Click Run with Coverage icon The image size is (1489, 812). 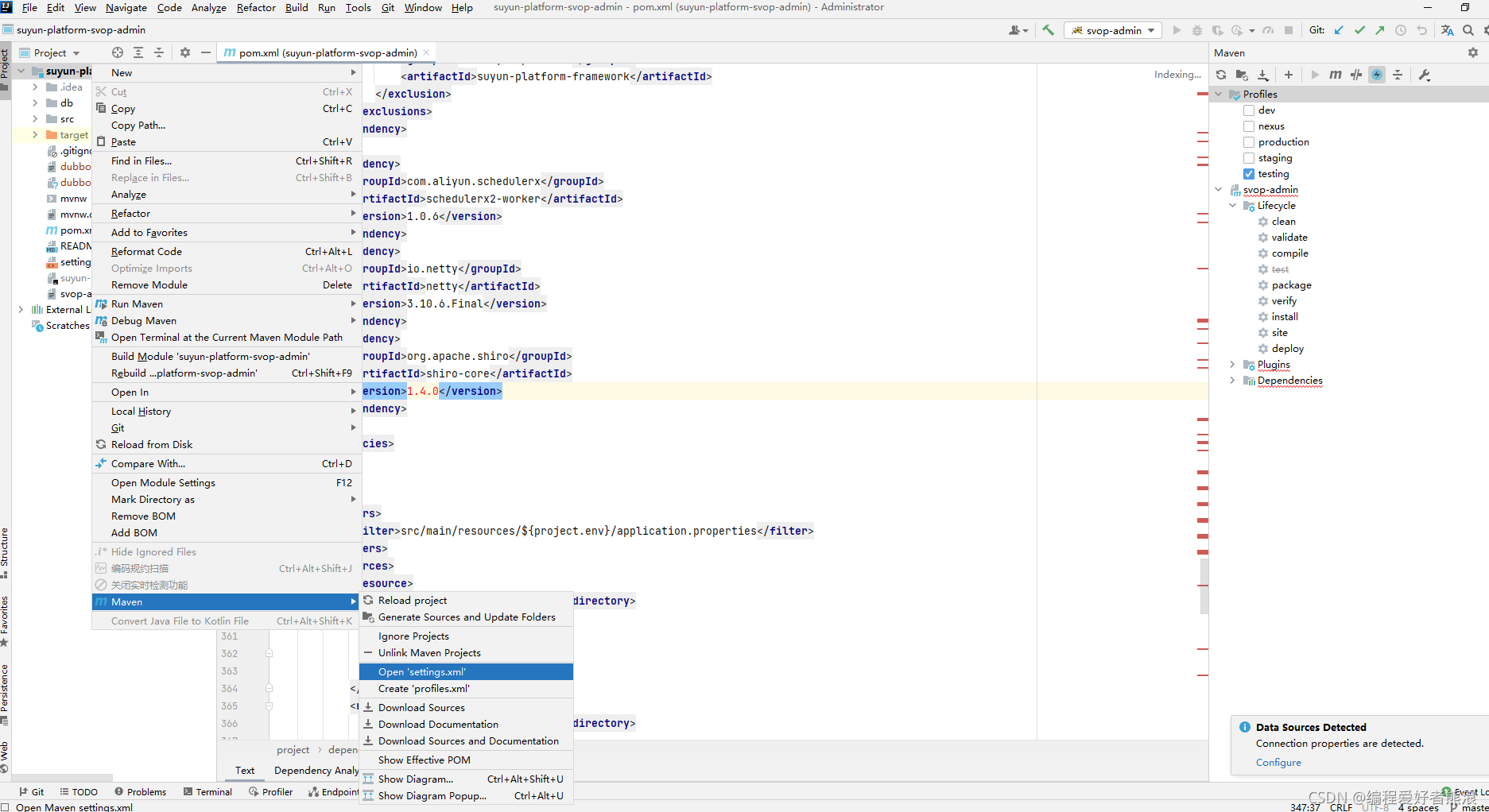pyautogui.click(x=1217, y=30)
